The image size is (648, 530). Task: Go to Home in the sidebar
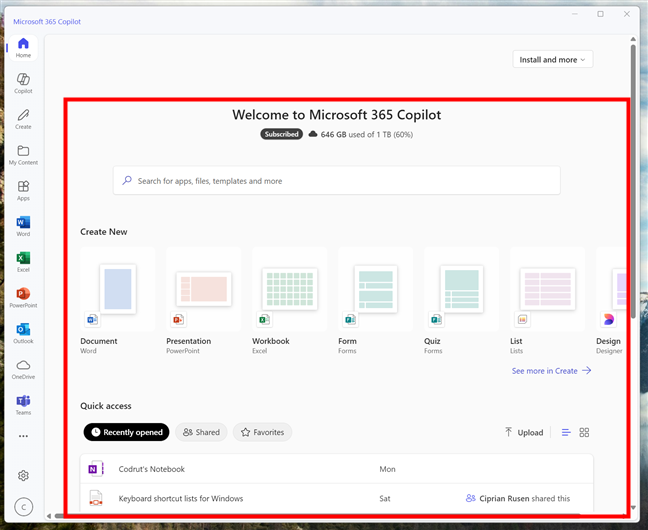point(23,48)
